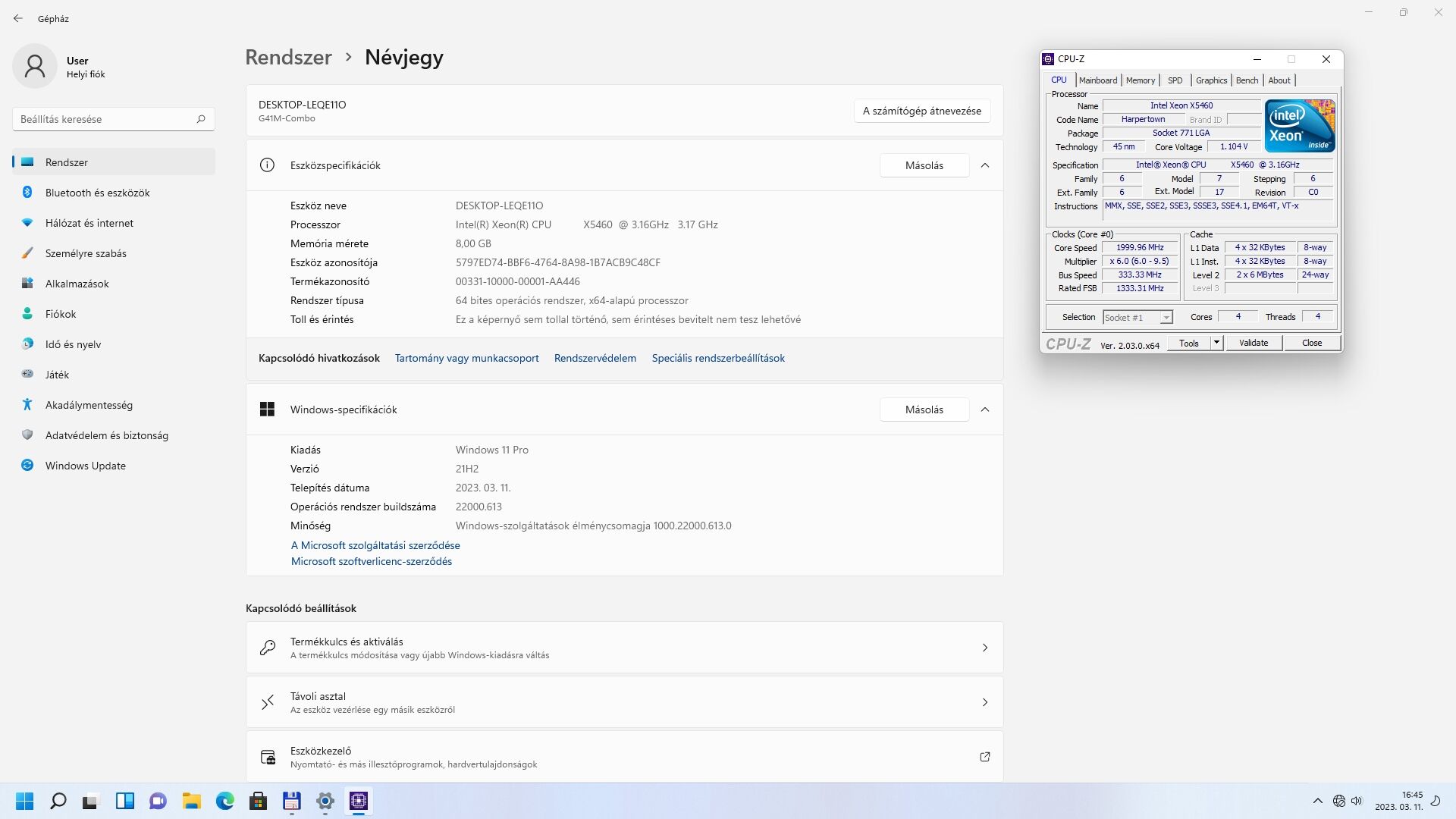The image size is (1456, 819).
Task: Click the Core Speed value field
Action: pyautogui.click(x=1140, y=247)
